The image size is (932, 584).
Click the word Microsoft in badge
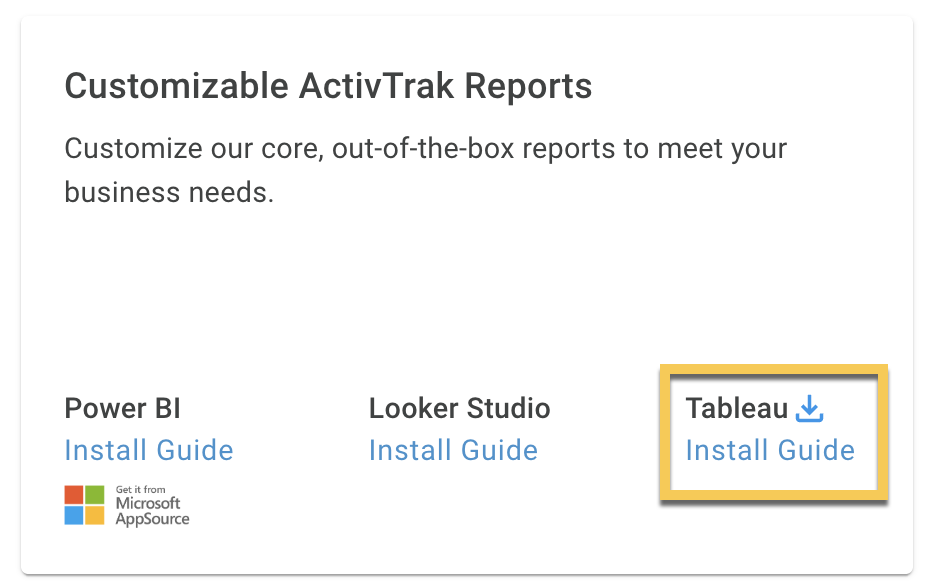point(147,503)
